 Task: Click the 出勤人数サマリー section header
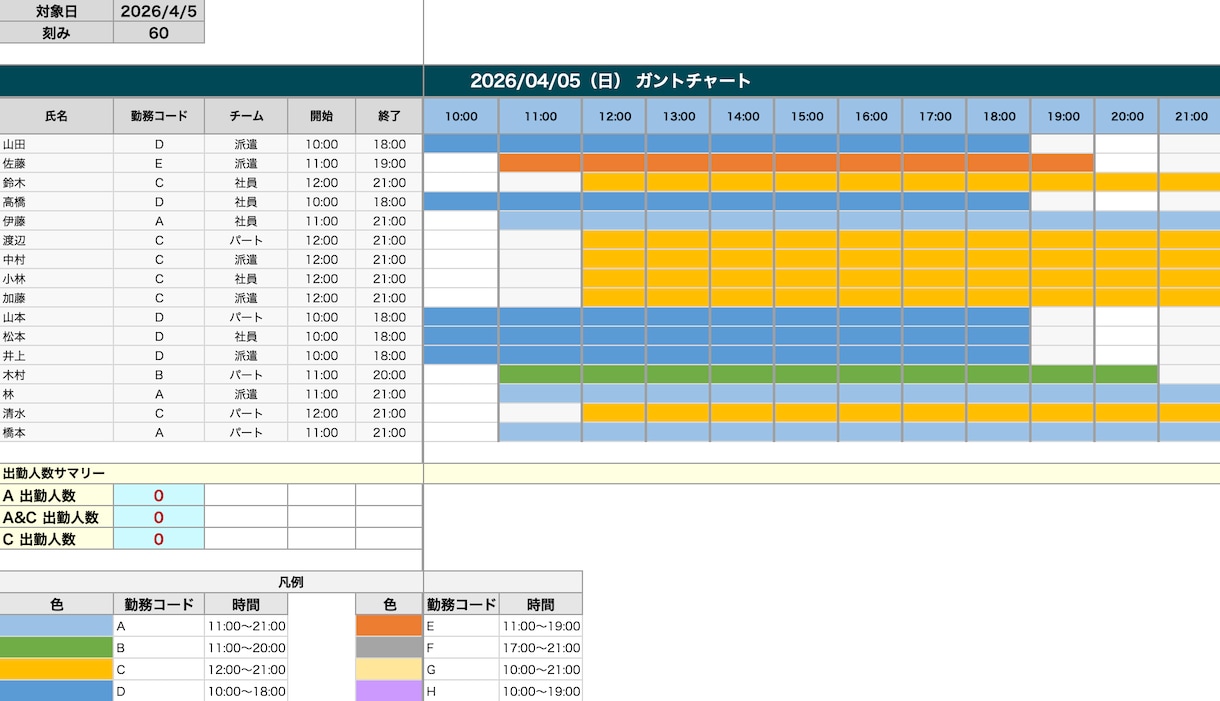point(211,474)
